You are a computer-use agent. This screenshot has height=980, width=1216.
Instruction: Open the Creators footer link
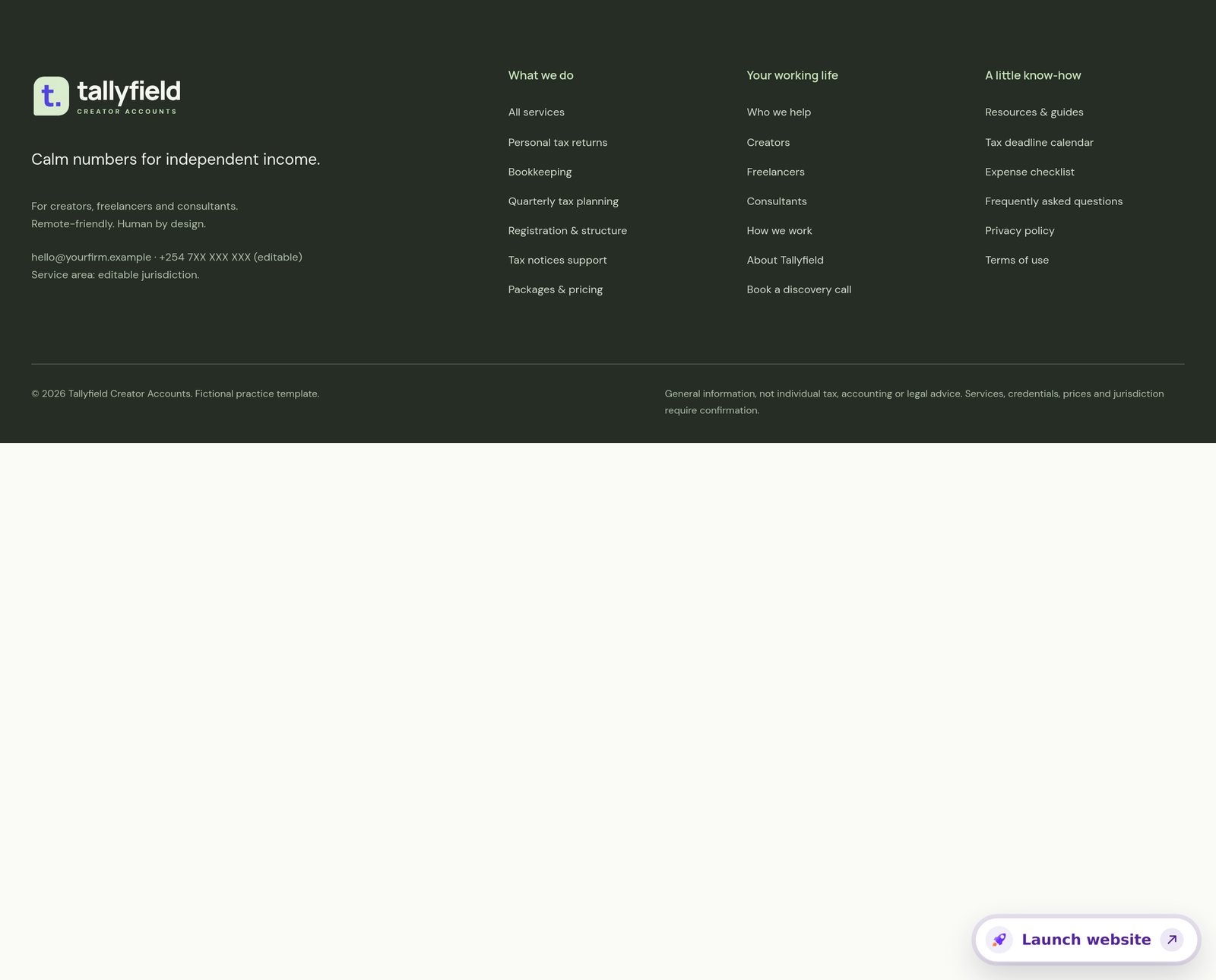point(768,143)
